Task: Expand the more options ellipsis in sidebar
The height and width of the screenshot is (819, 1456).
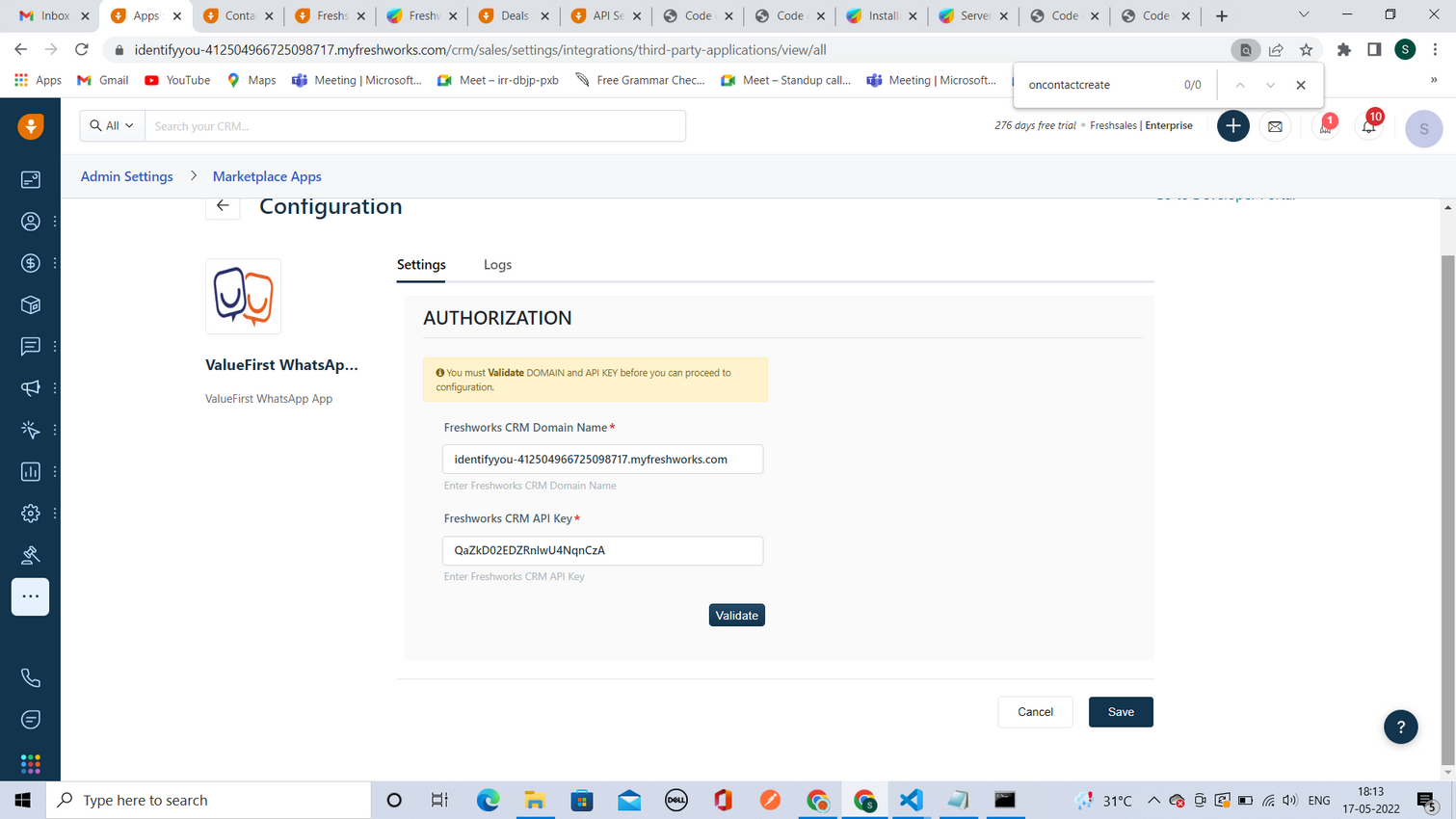Action: click(x=31, y=596)
